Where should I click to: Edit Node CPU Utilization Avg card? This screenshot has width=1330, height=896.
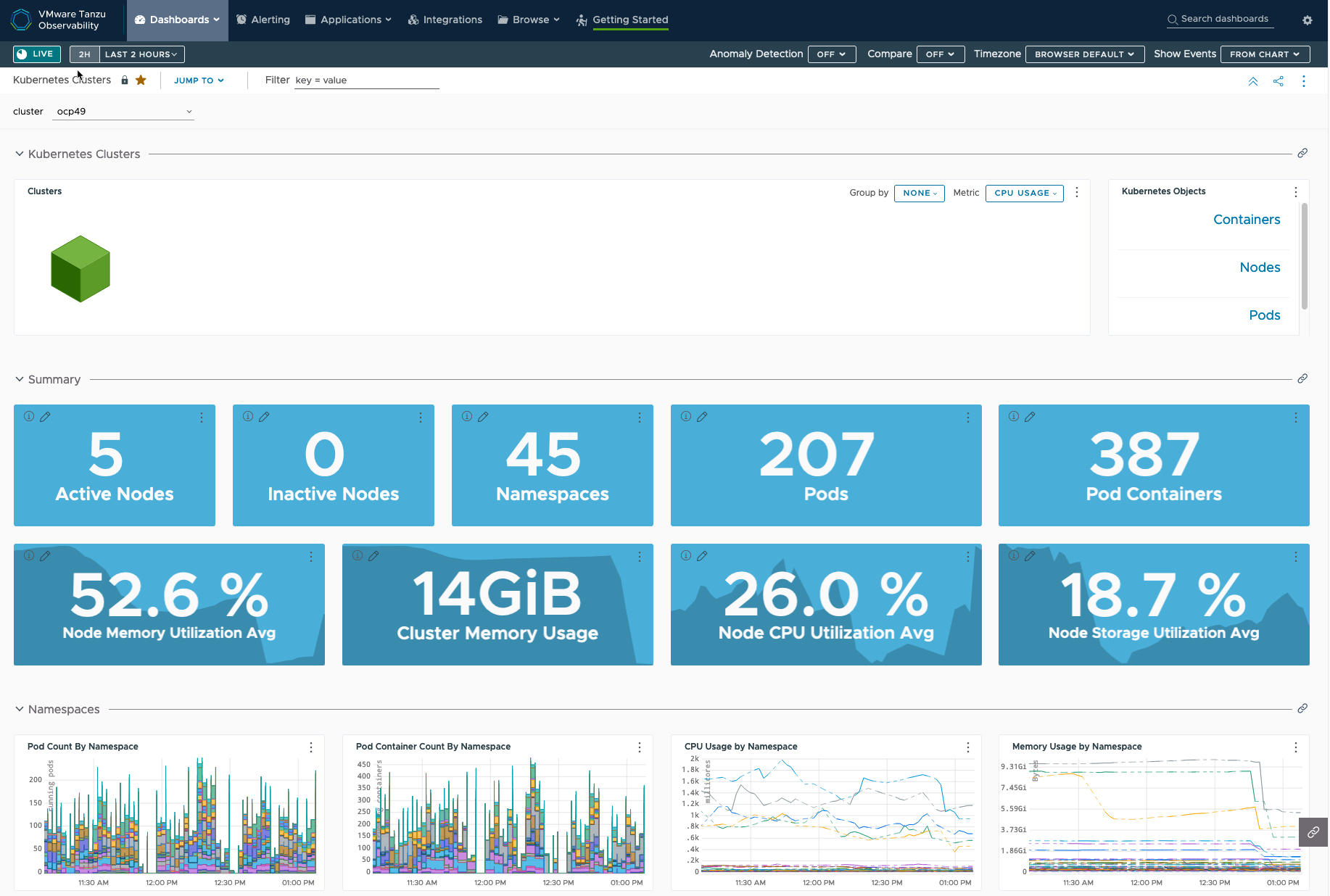(702, 555)
